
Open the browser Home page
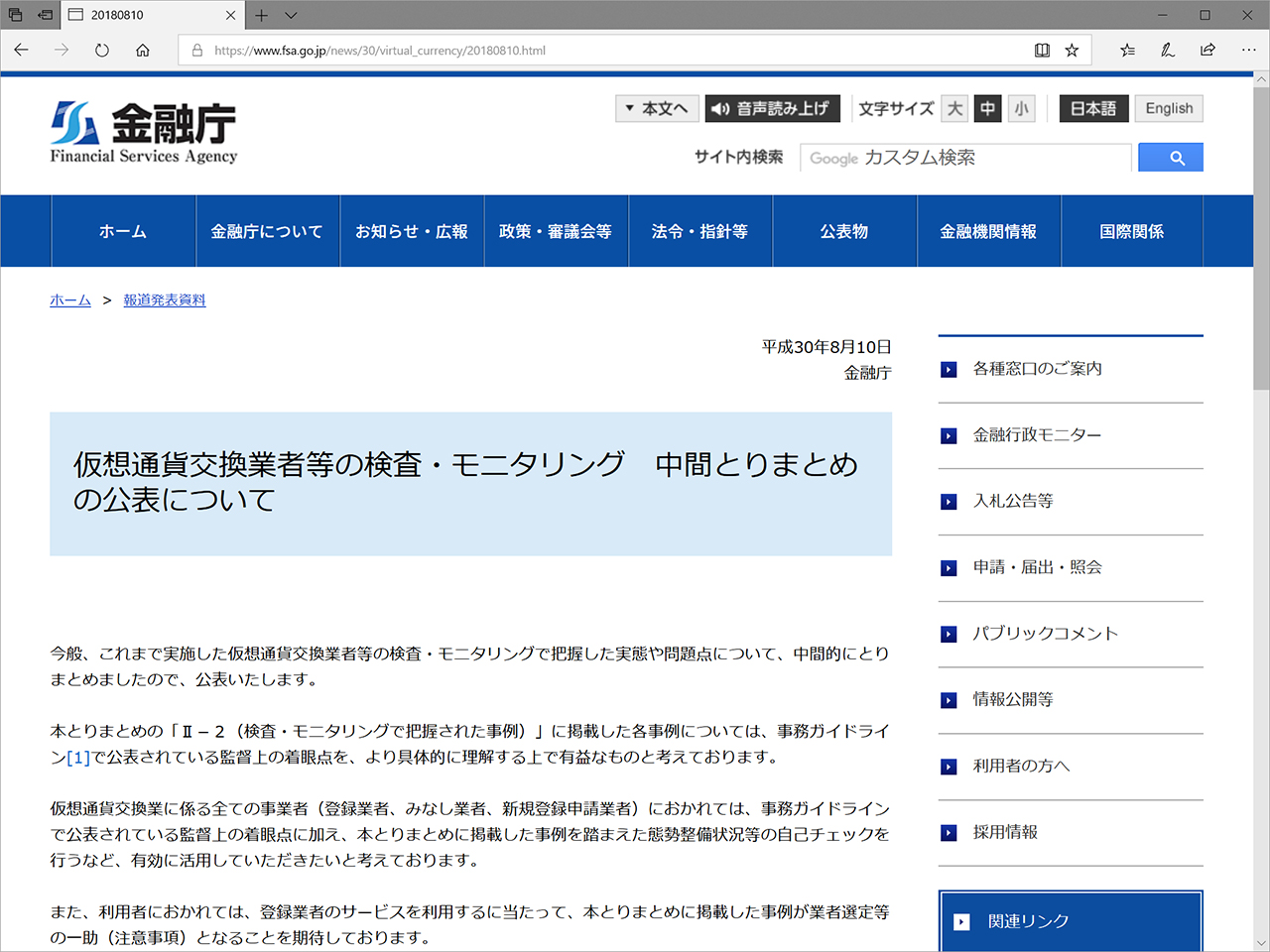coord(142,50)
